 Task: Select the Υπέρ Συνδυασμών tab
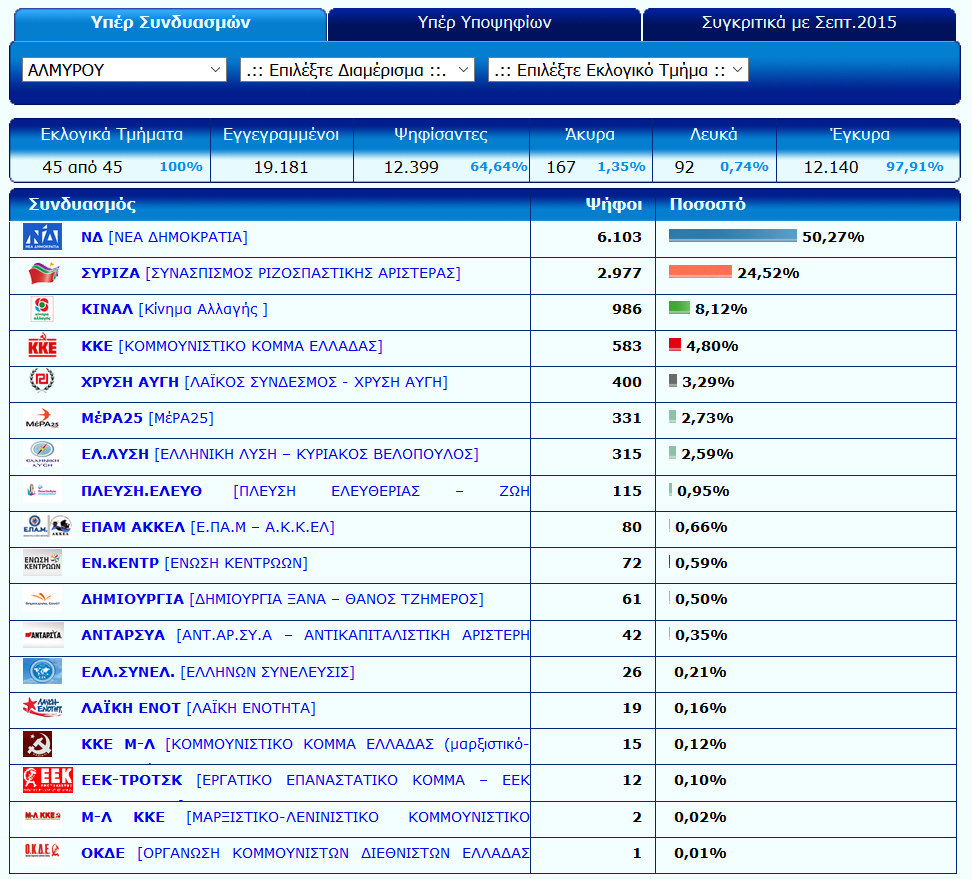point(170,23)
